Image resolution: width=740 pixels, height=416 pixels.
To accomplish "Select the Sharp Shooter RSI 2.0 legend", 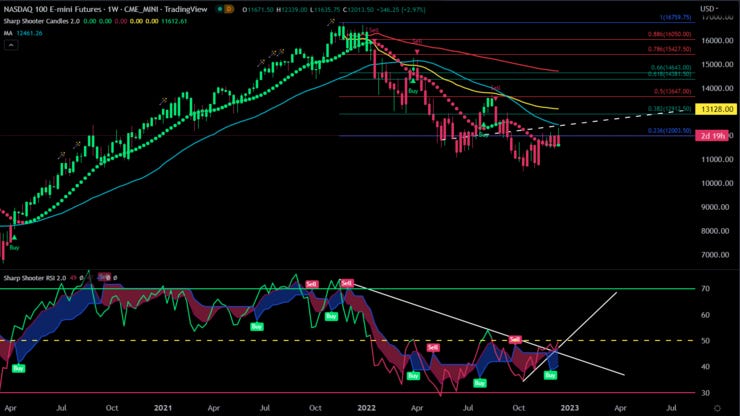I will [35, 278].
